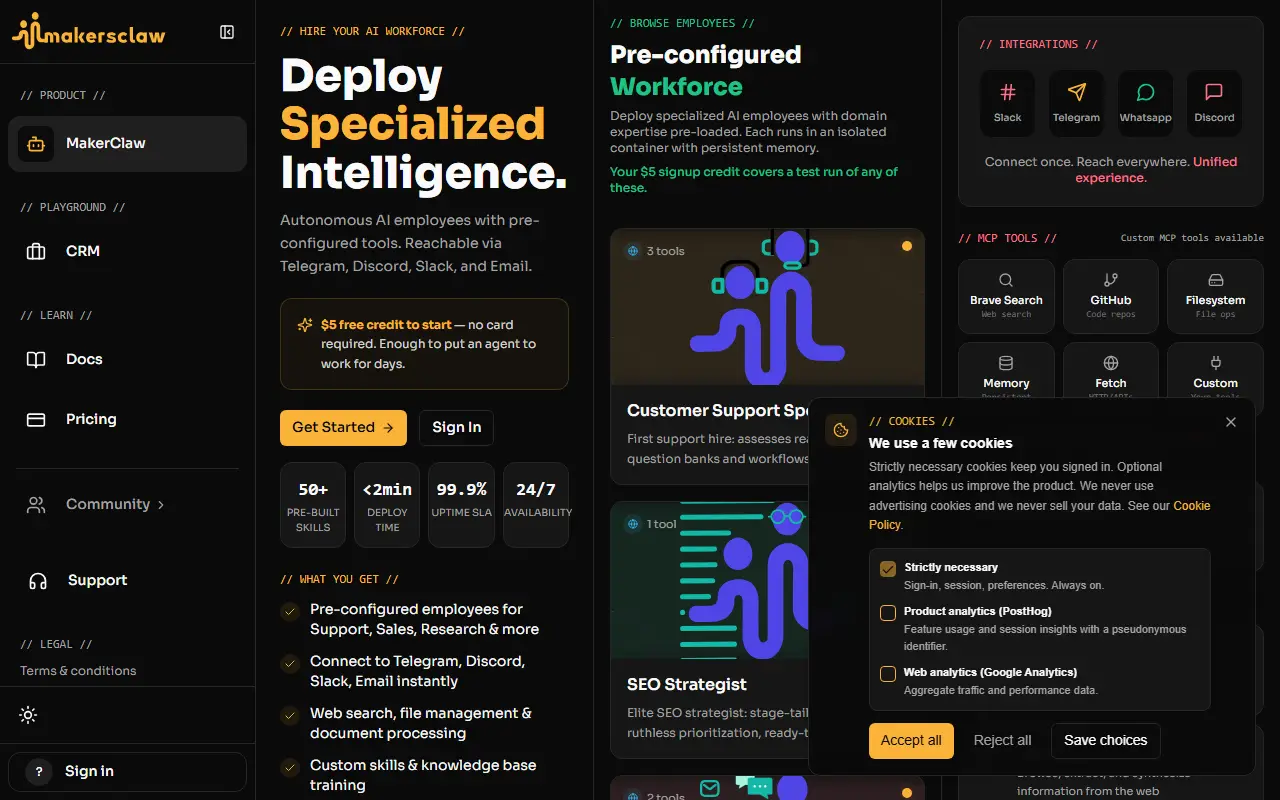Click the Docs book icon

pyautogui.click(x=36, y=360)
